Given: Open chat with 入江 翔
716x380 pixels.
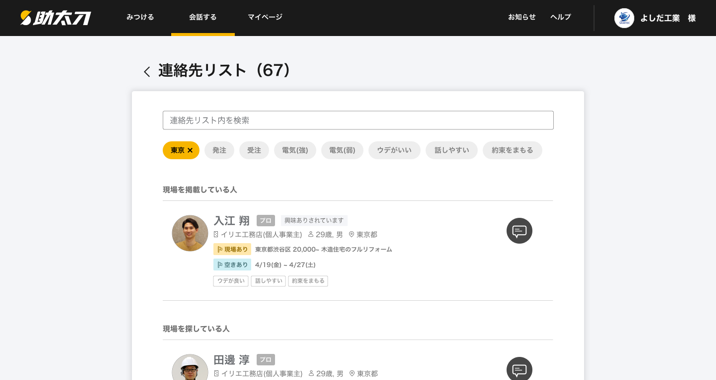Looking at the screenshot, I should pos(519,231).
